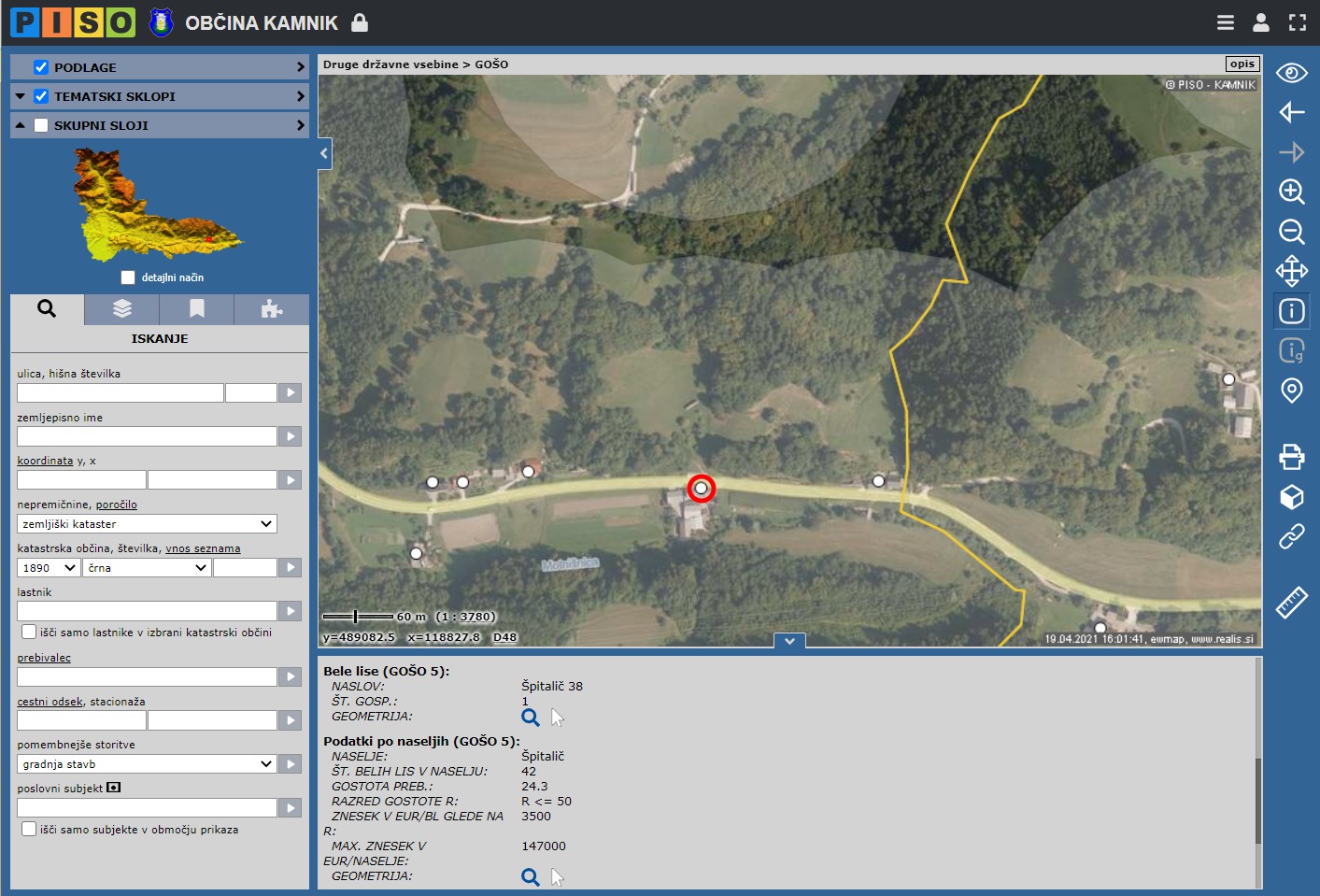This screenshot has width=1320, height=896.
Task: Expand the TEMATSKI SKLOPI arrow
Action: (x=300, y=96)
